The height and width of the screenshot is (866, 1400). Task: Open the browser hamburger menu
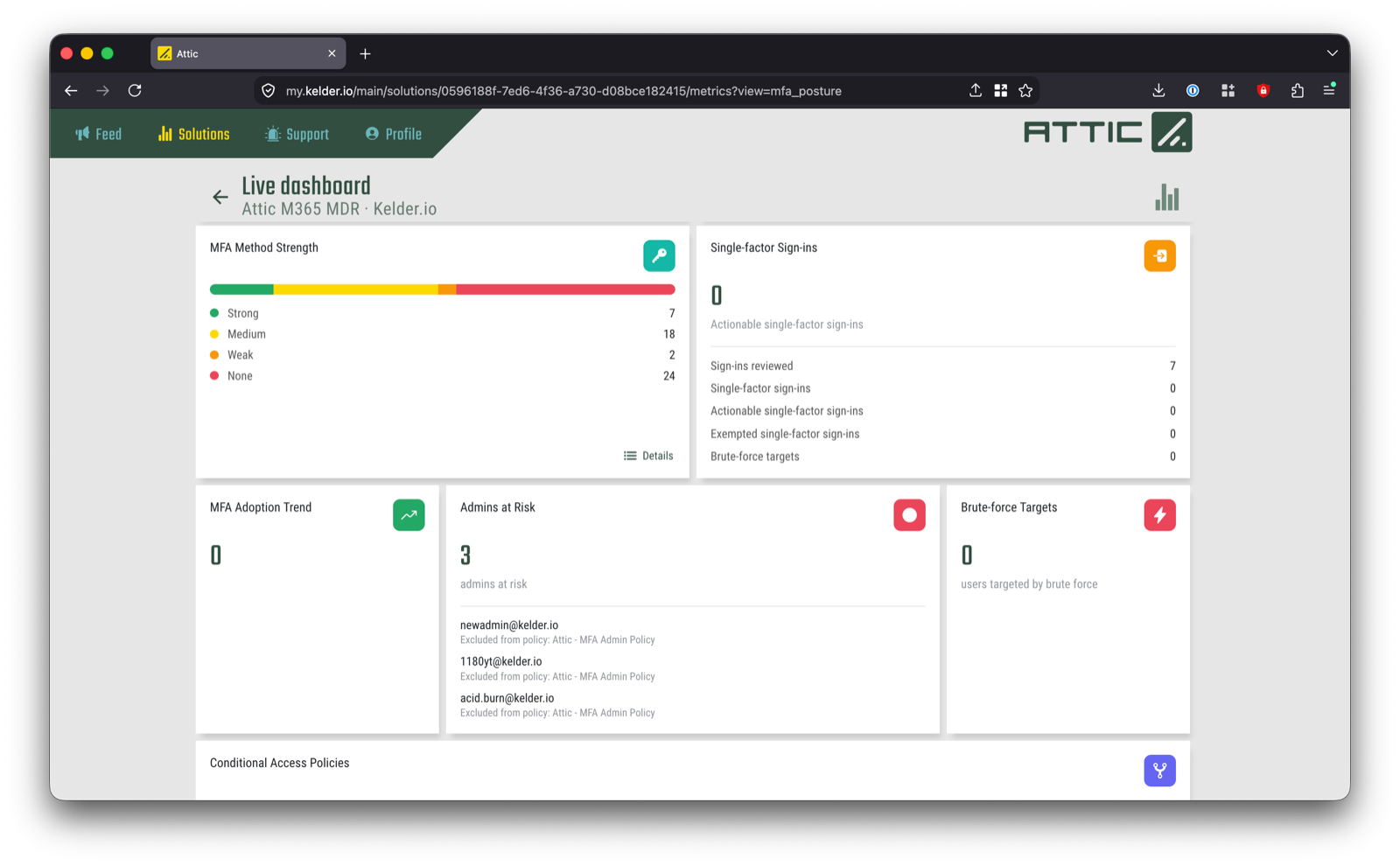pos(1329,89)
